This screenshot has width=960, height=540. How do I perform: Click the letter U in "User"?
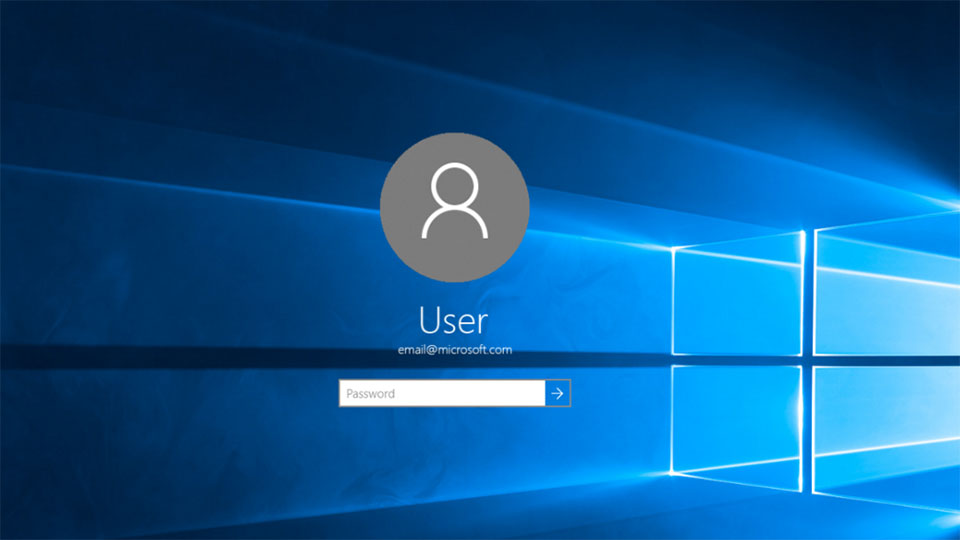coord(430,320)
